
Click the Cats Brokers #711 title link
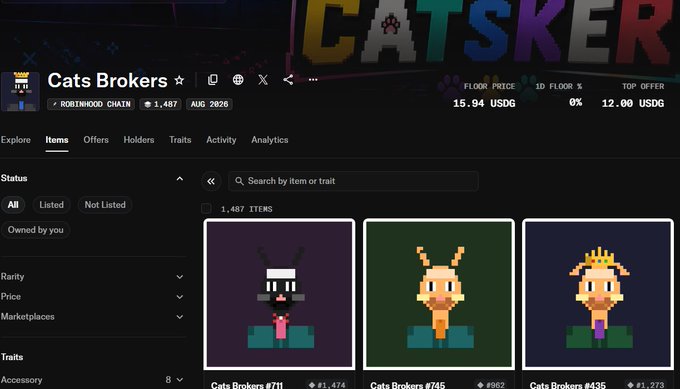247,385
